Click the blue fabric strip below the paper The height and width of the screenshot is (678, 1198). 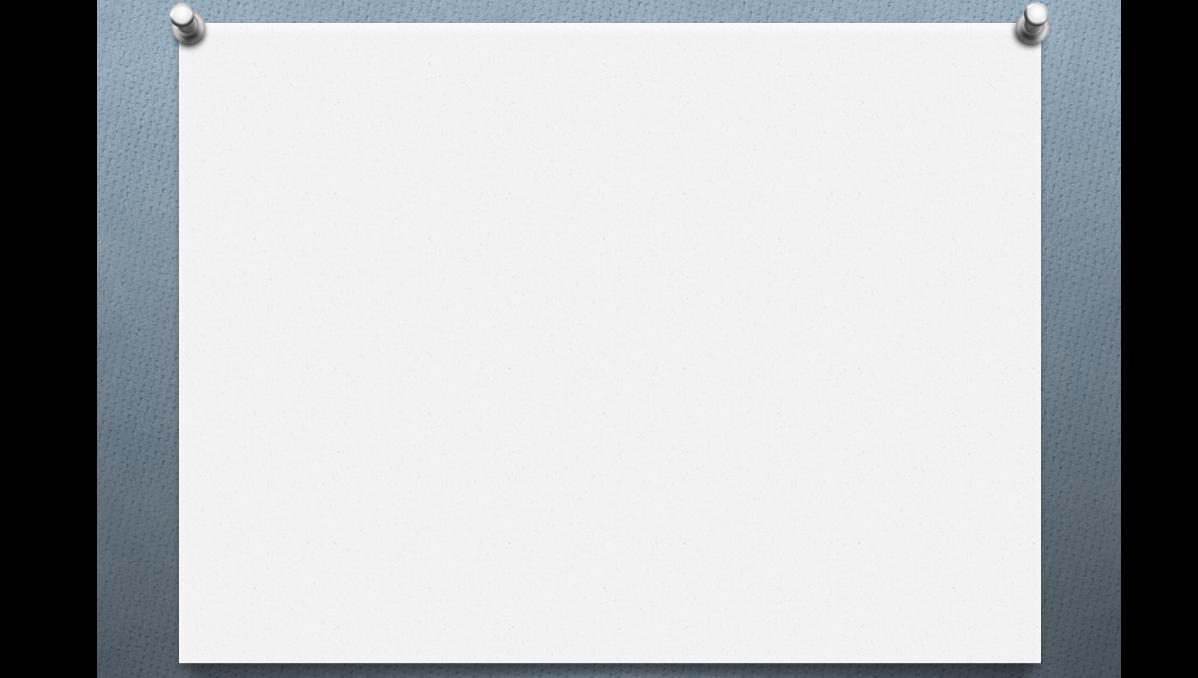click(610, 672)
